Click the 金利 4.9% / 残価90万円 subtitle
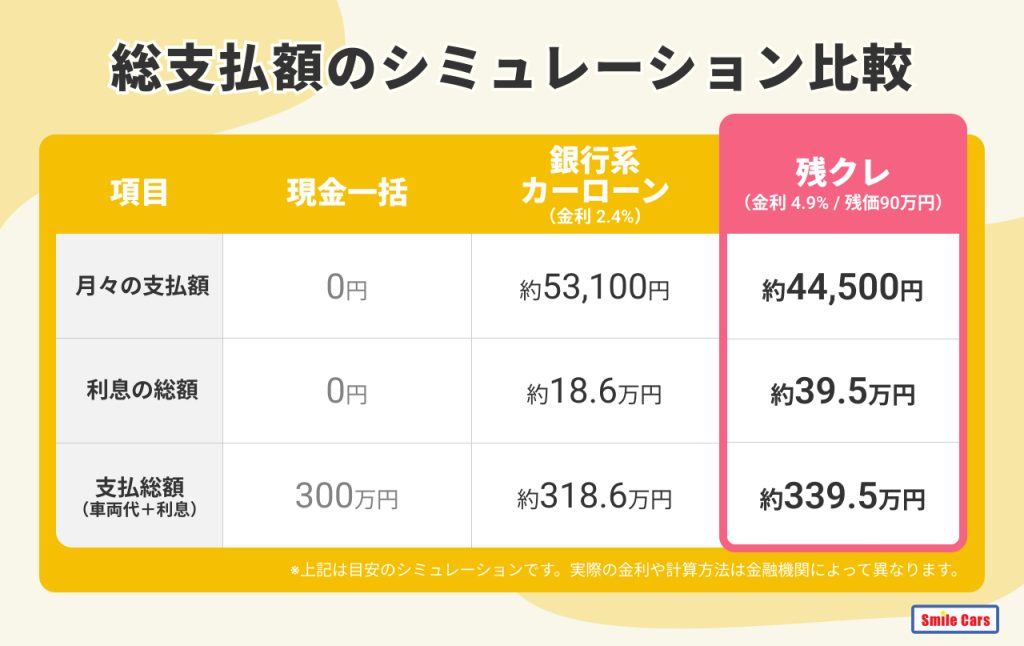The height and width of the screenshot is (646, 1024). 842,203
